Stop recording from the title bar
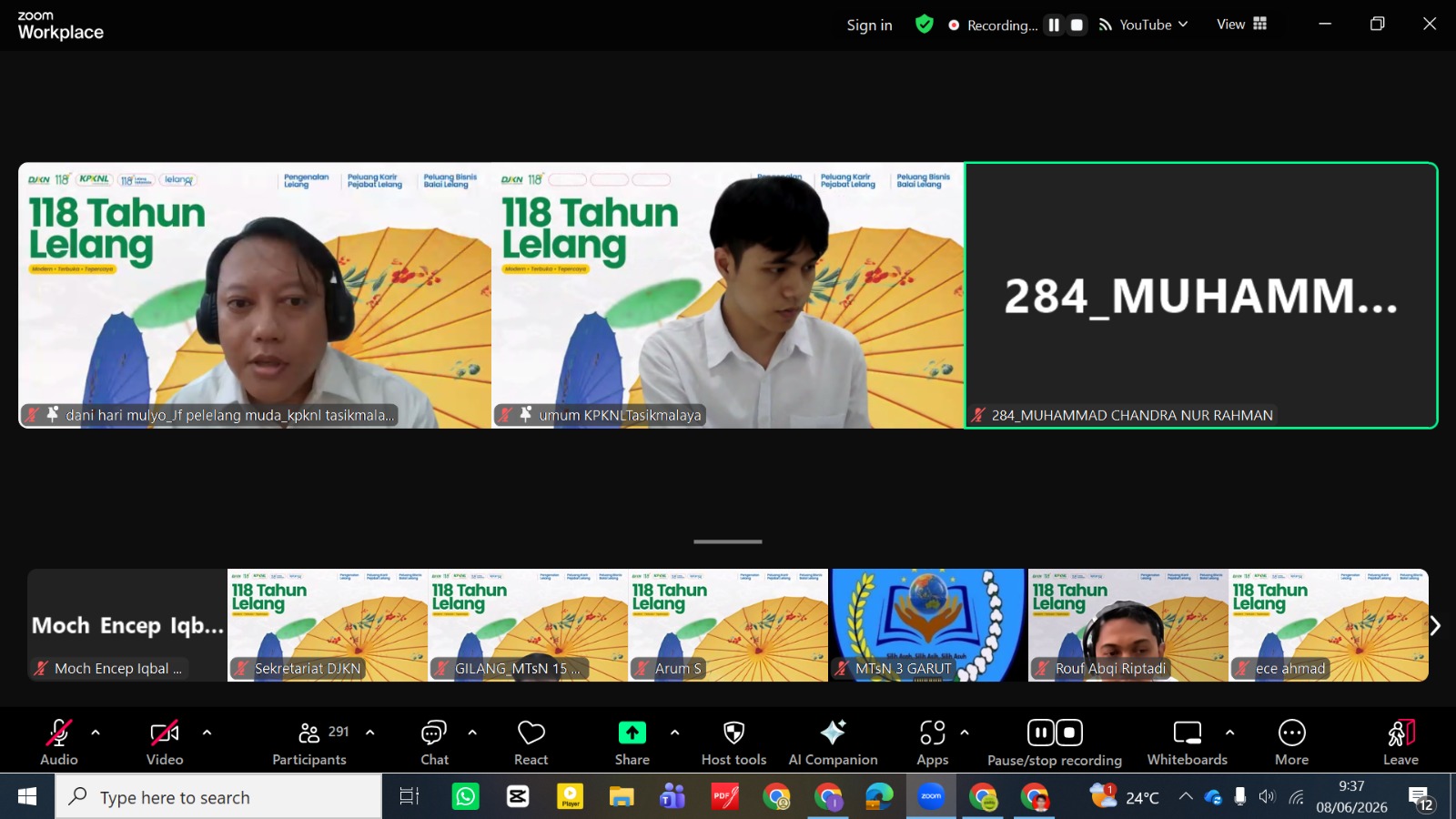The height and width of the screenshot is (819, 1456). click(x=1077, y=25)
